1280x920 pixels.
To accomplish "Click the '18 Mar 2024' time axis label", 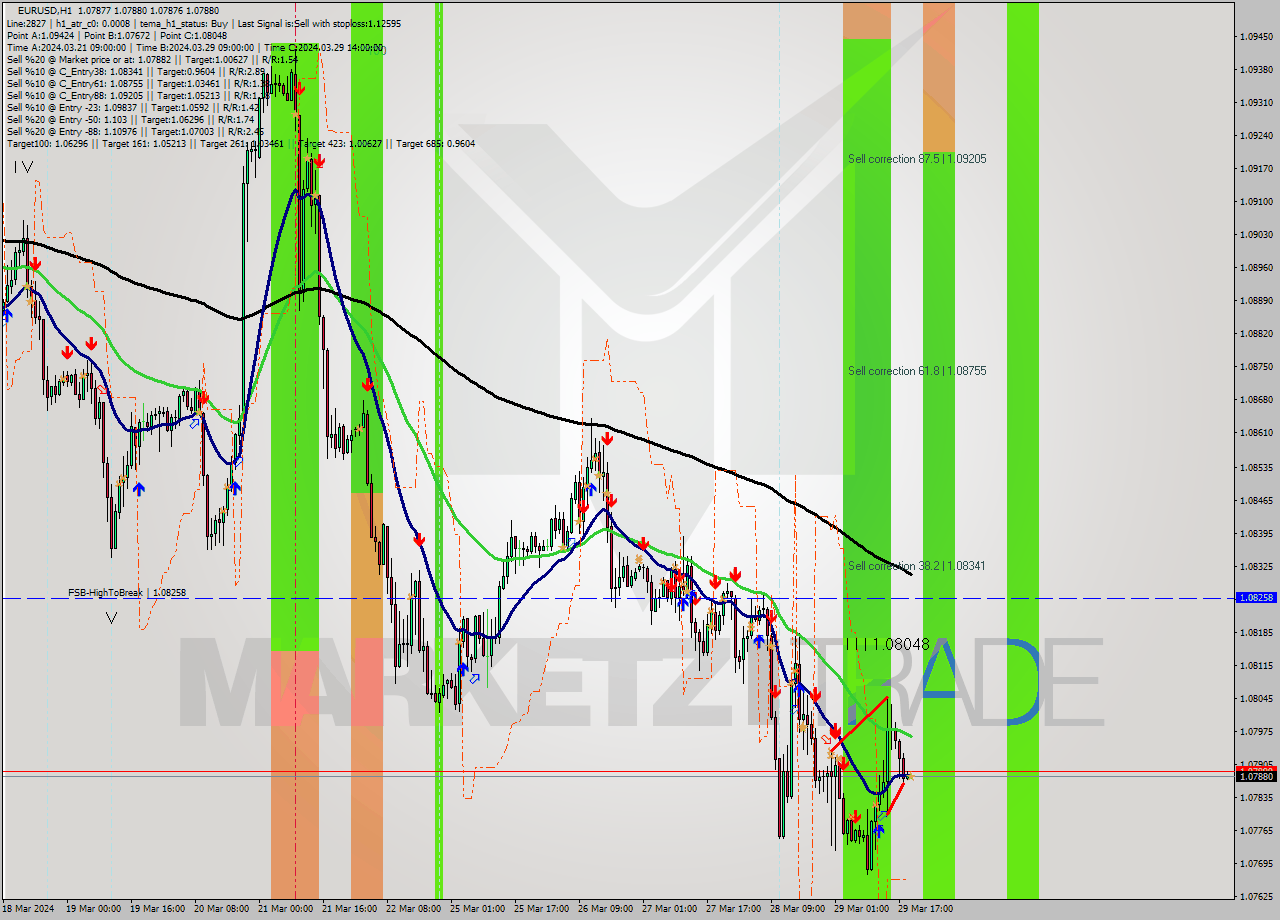I will tap(27, 909).
